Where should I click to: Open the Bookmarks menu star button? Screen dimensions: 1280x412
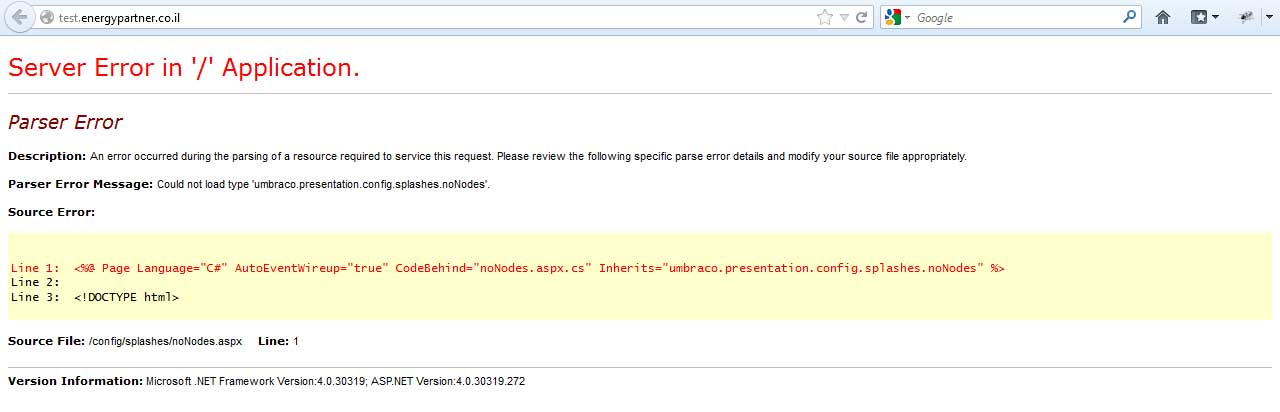[1199, 17]
